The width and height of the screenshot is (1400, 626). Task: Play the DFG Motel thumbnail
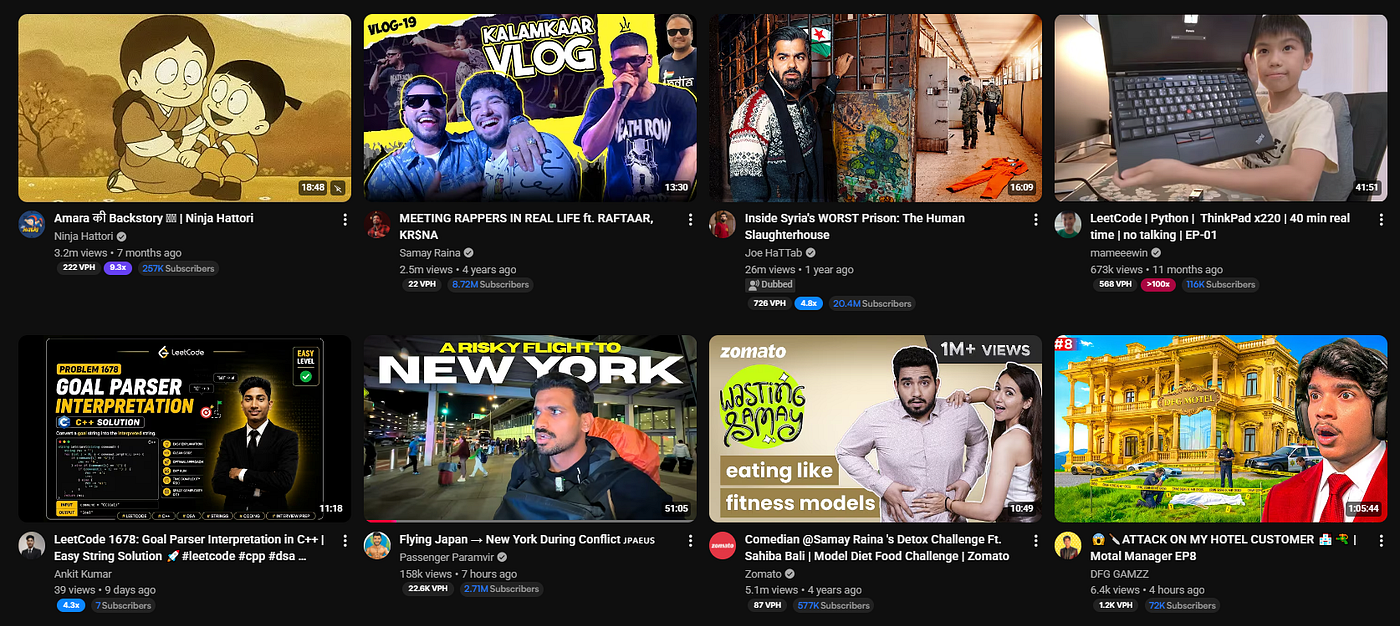tap(1221, 429)
